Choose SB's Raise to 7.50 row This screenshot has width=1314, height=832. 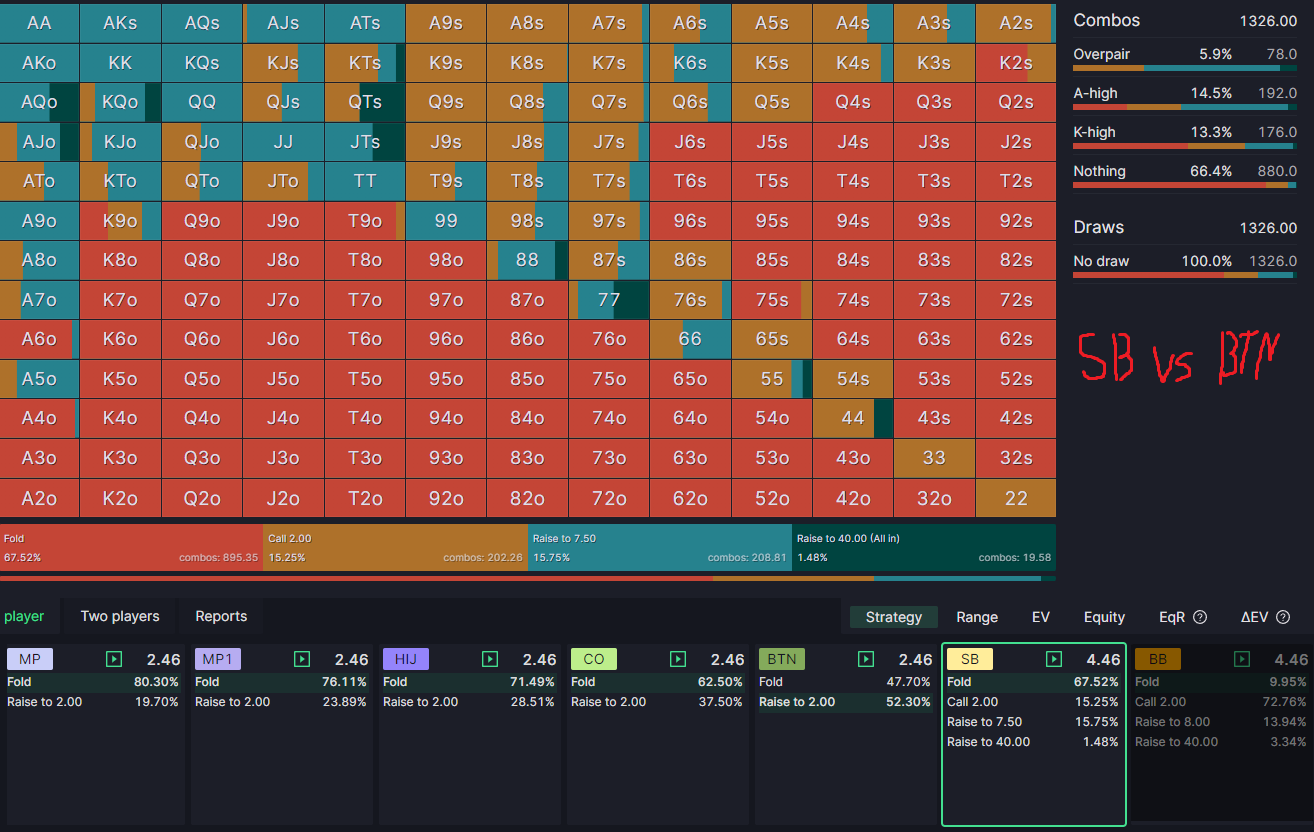(1033, 722)
